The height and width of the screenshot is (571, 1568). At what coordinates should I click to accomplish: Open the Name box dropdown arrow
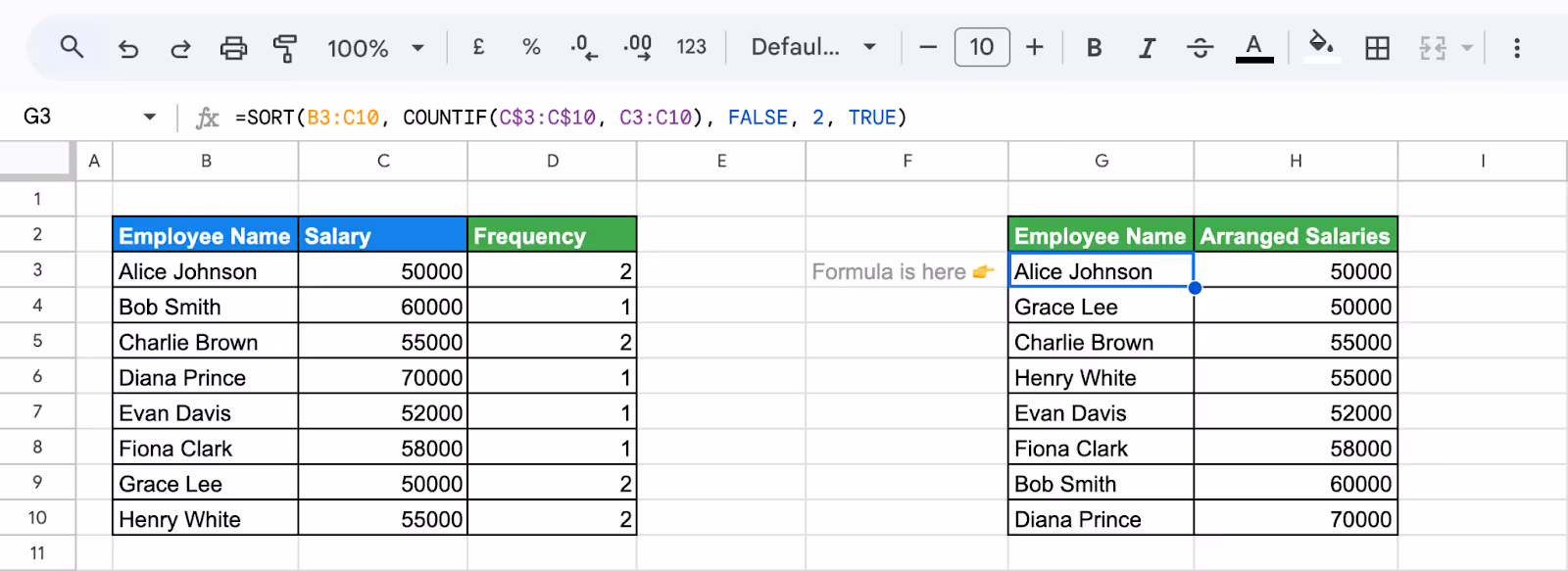[x=149, y=117]
